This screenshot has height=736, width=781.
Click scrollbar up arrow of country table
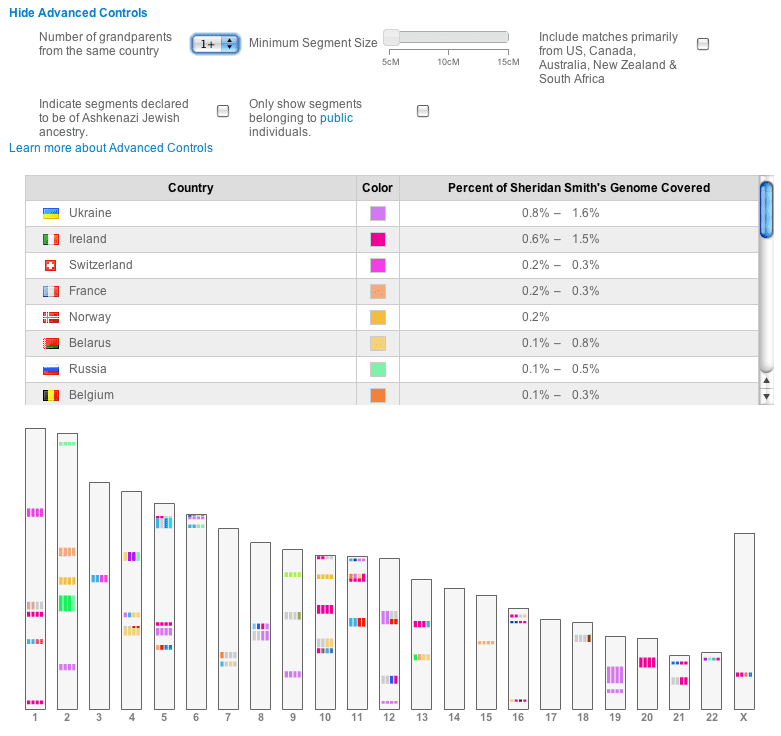pos(767,380)
